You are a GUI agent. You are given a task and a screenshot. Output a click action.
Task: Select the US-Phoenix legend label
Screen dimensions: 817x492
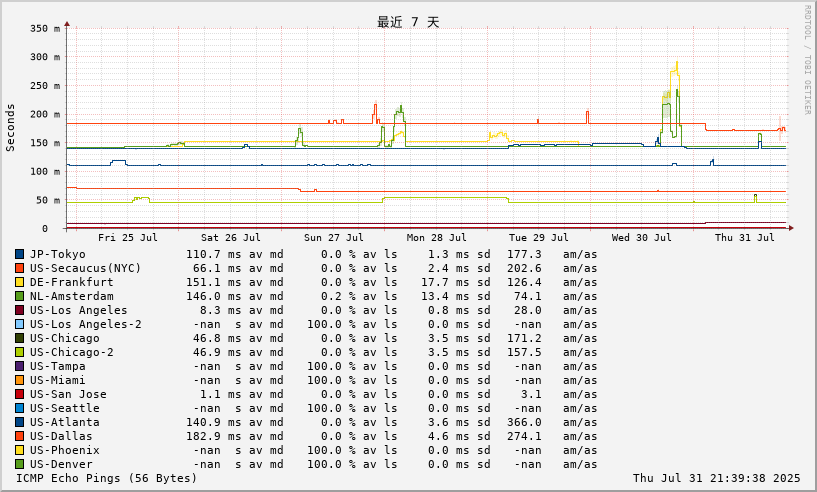click(x=65, y=450)
